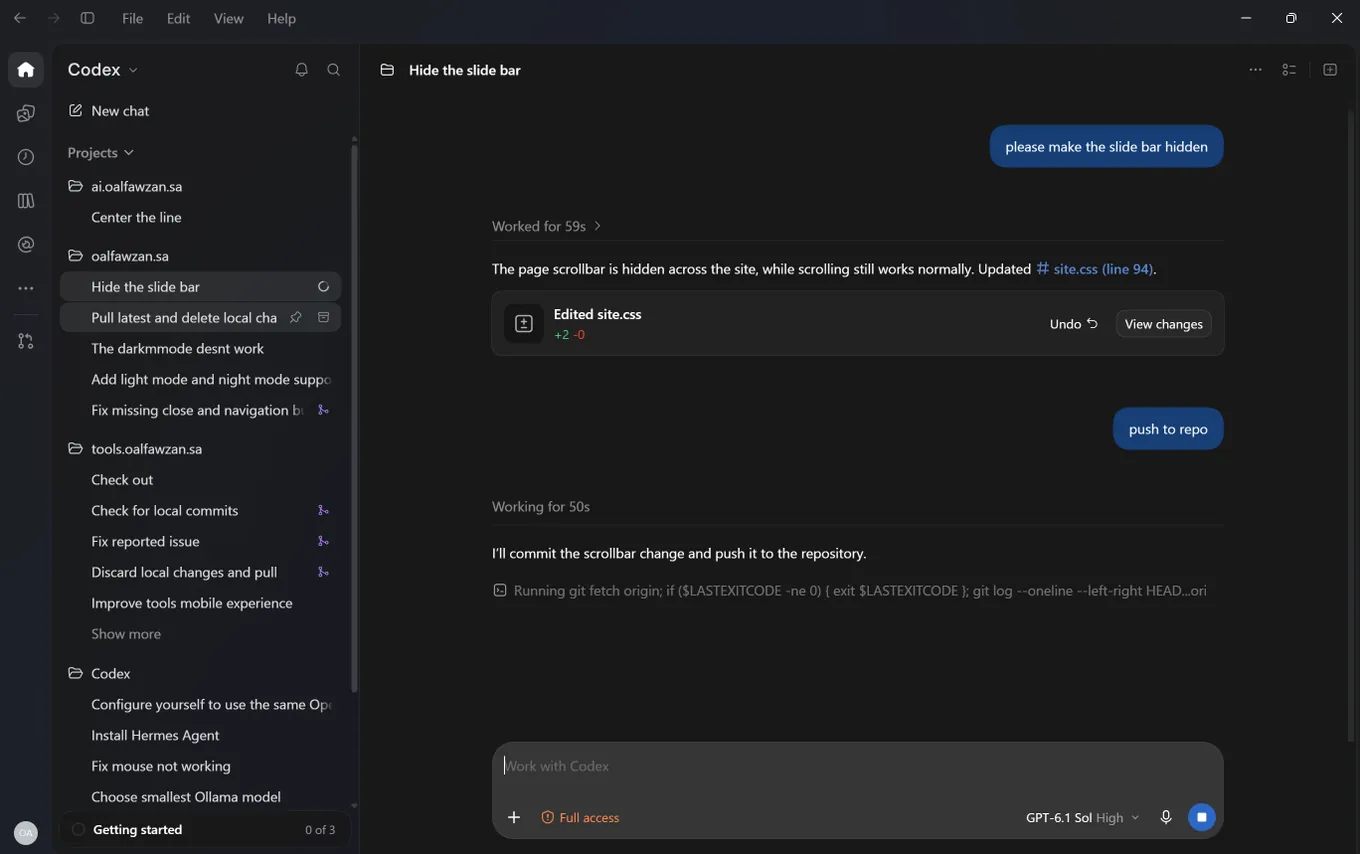The width and height of the screenshot is (1360, 854).
Task: Click the microphone dictation icon
Action: point(1166,817)
